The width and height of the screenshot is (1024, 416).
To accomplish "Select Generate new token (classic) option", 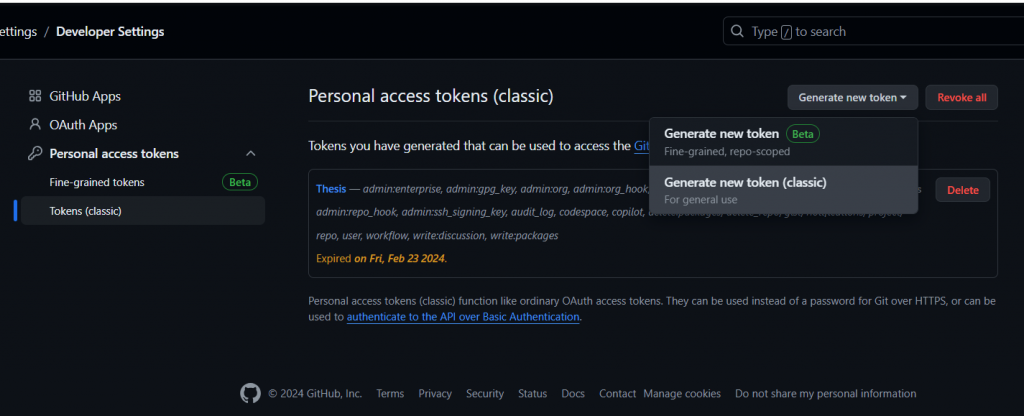I will (x=745, y=183).
